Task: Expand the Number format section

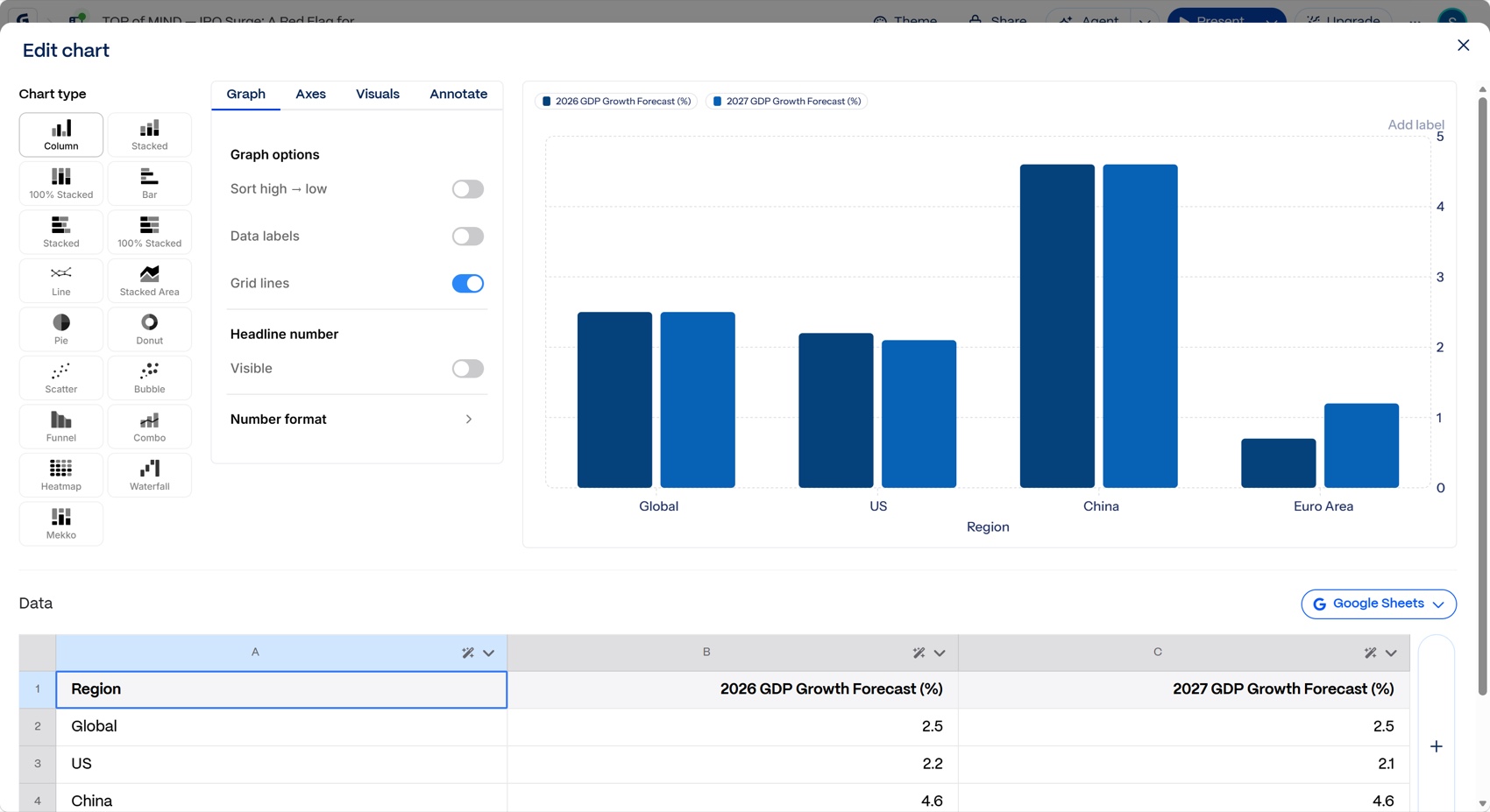Action: click(x=356, y=420)
